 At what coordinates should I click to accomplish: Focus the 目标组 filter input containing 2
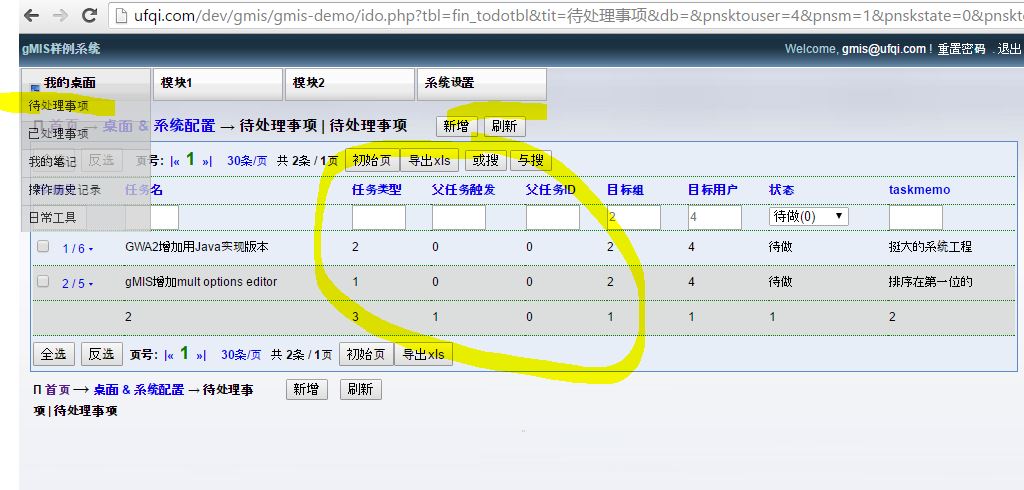coord(633,217)
